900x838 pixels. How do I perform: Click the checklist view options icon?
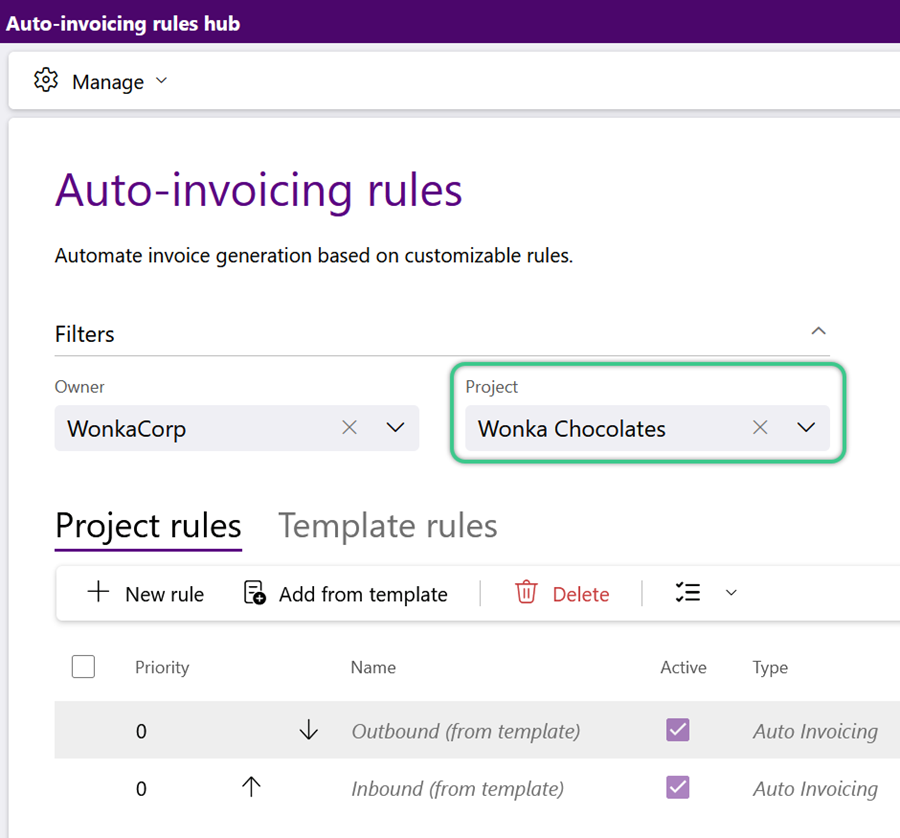point(688,592)
